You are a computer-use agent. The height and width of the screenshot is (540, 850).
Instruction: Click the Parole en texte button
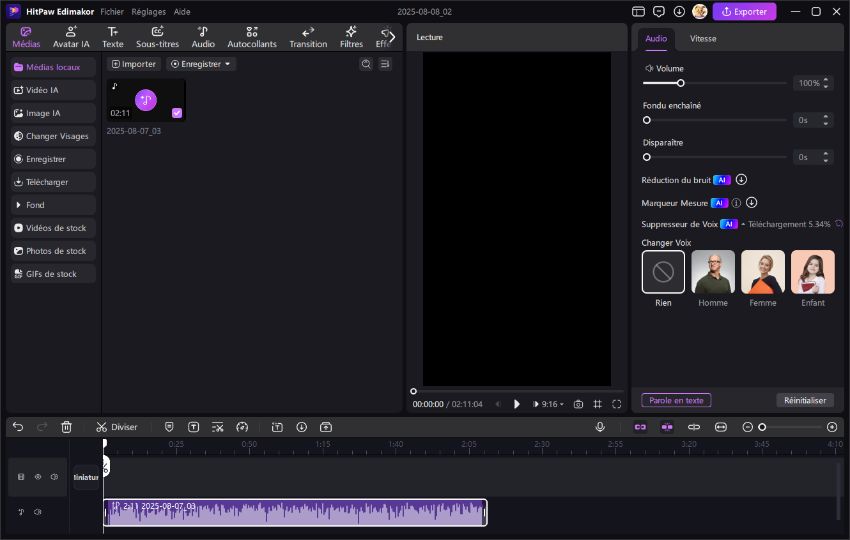pos(676,400)
